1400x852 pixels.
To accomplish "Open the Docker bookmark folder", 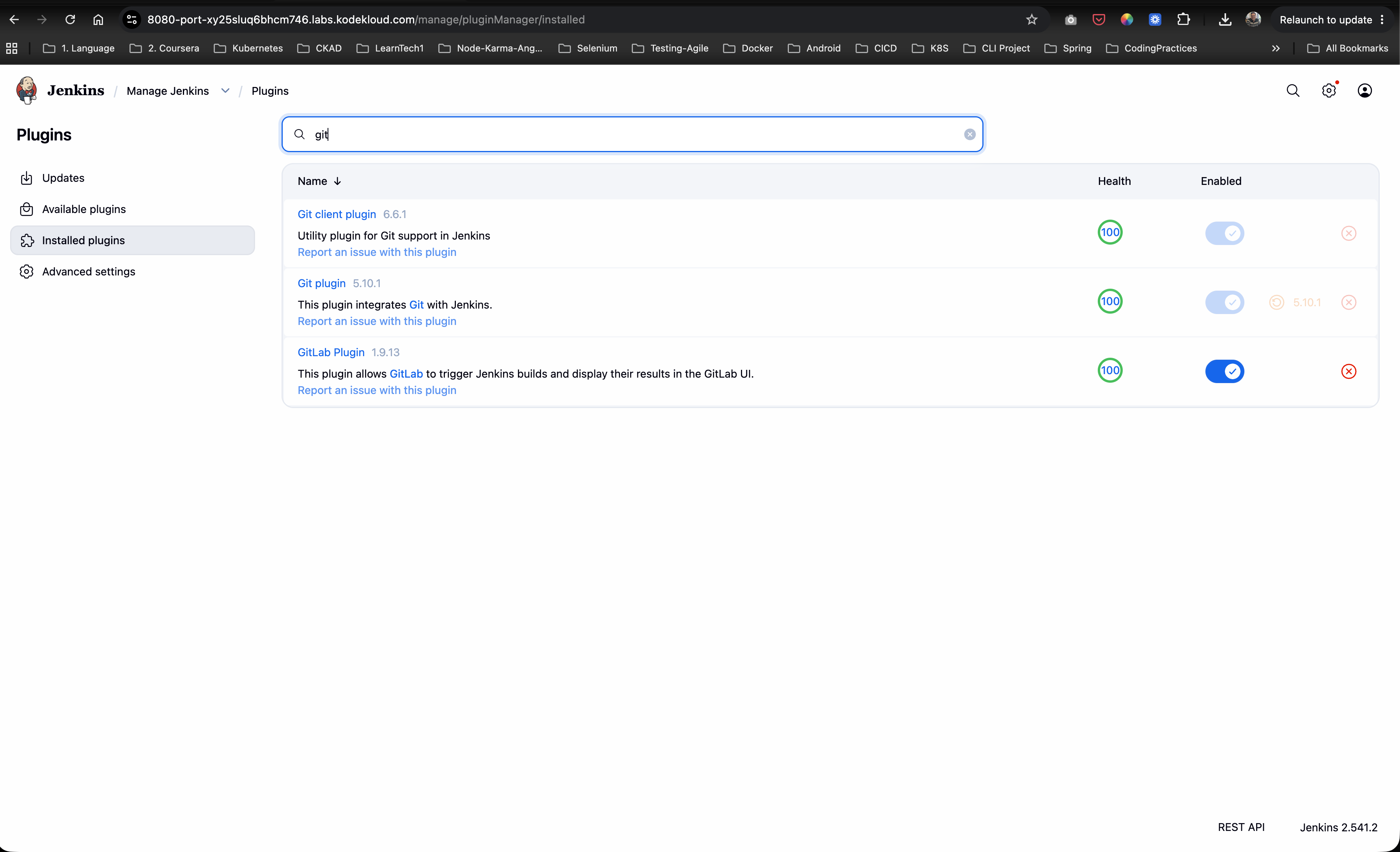I will 748,48.
